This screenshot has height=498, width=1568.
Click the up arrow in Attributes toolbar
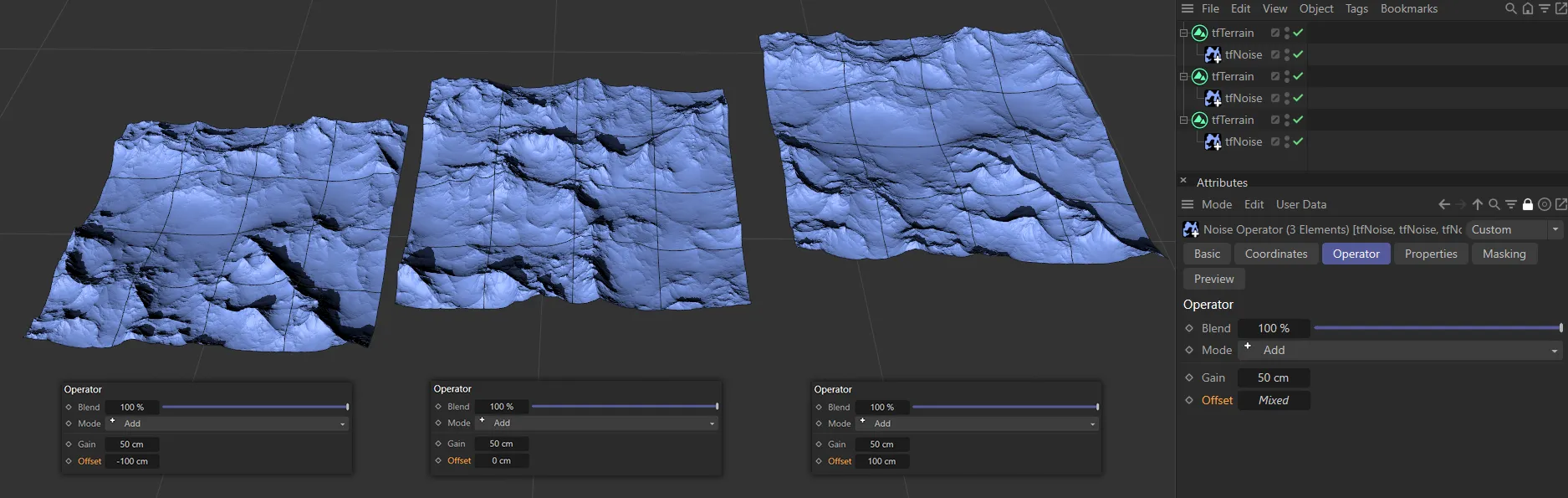coord(1478,204)
